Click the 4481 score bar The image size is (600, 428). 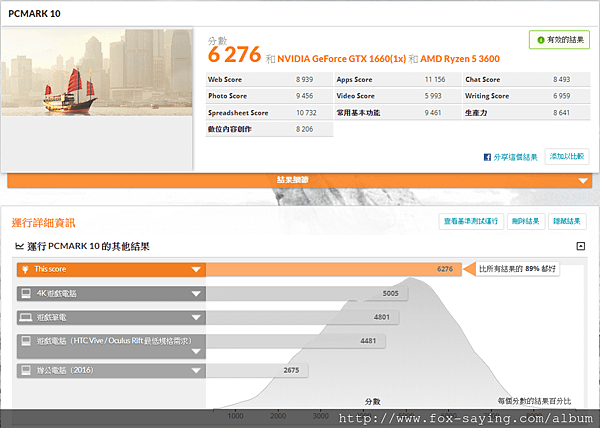click(295, 341)
